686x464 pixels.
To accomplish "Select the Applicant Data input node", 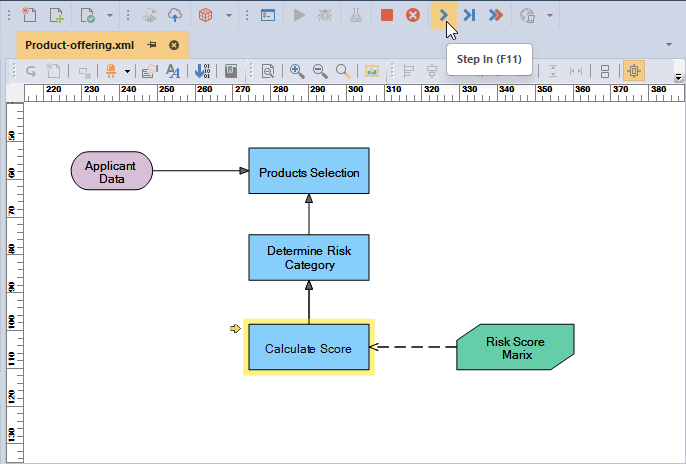I will tap(112, 171).
